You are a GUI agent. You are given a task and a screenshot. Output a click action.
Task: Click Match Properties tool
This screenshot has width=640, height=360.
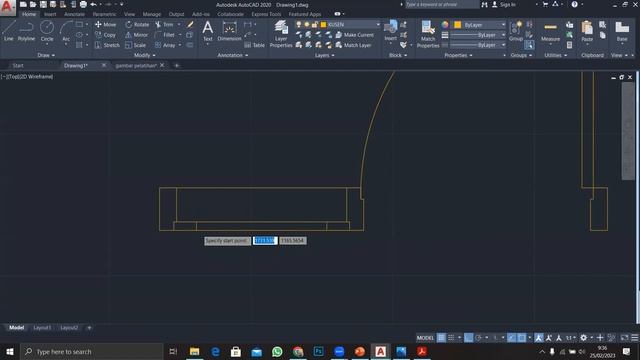[x=428, y=34]
